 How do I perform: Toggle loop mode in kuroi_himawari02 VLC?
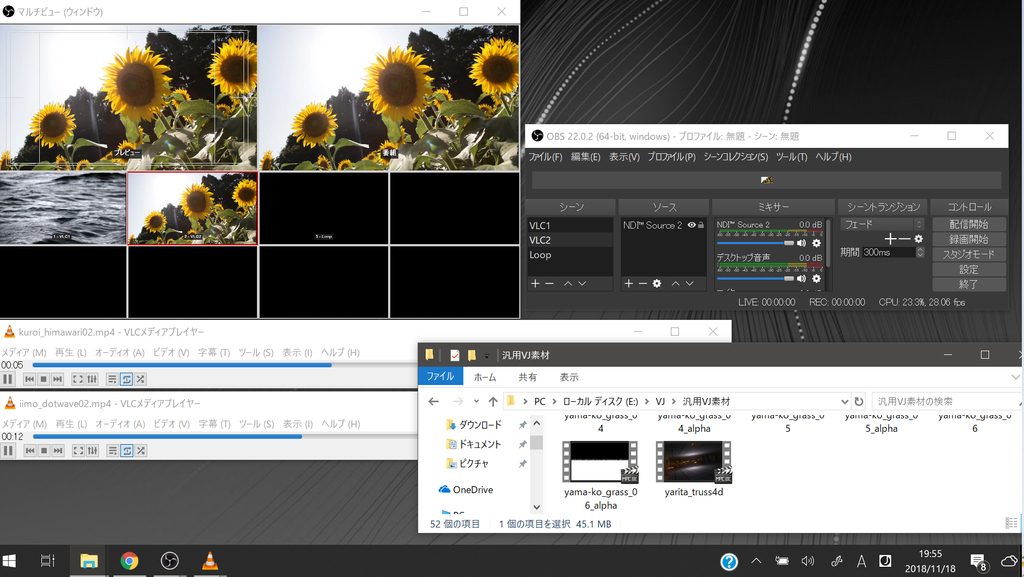click(127, 379)
